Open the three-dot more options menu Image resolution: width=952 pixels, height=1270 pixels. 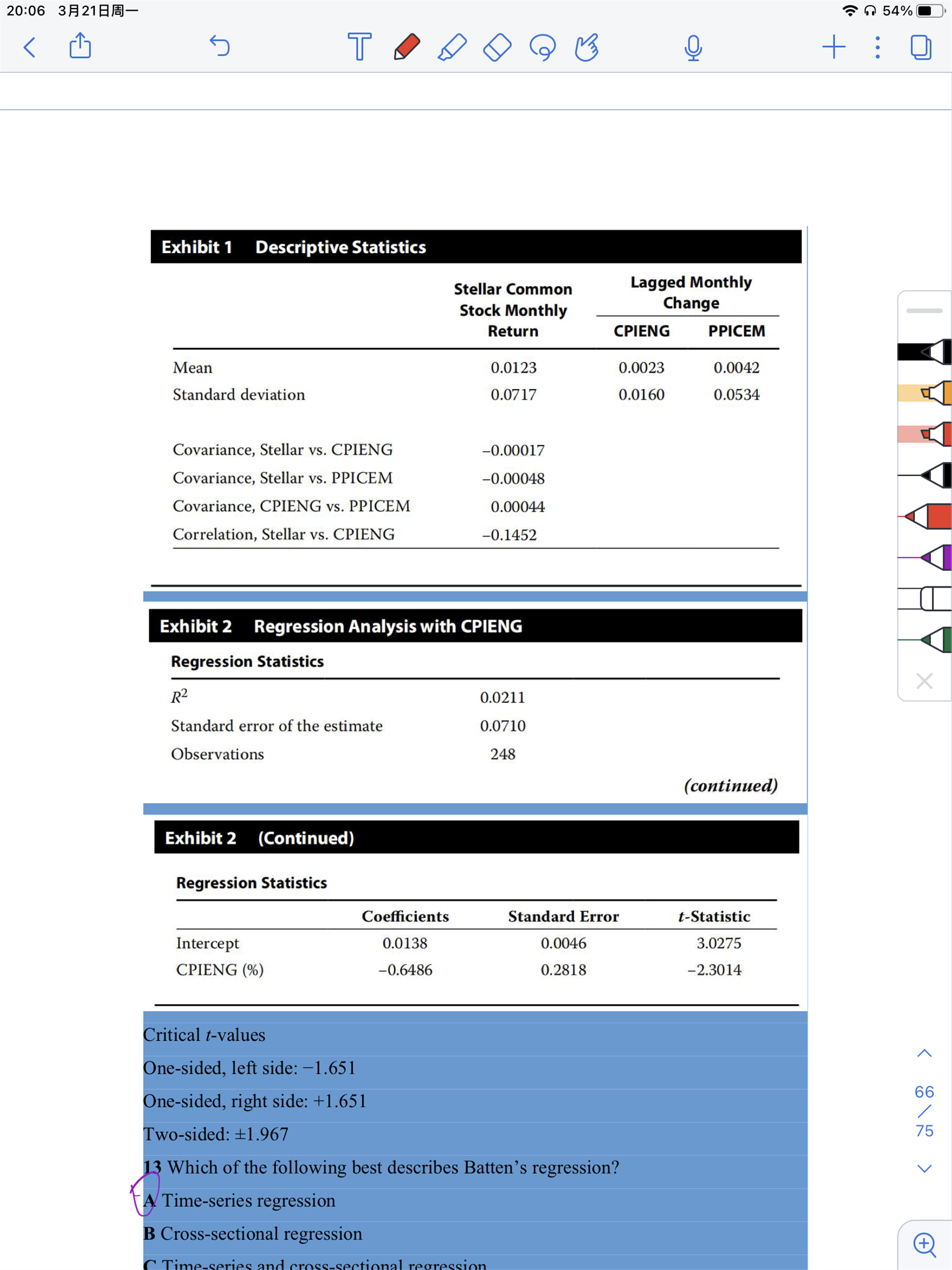(x=877, y=47)
